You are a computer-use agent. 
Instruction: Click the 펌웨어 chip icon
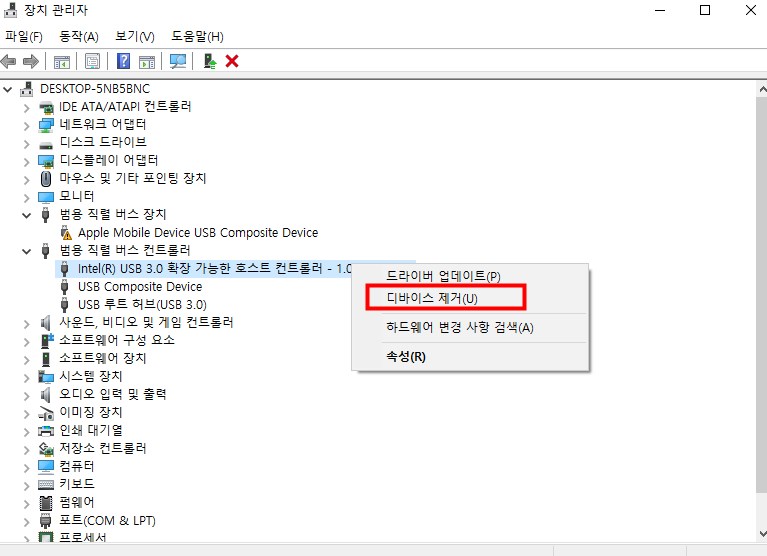click(x=46, y=503)
